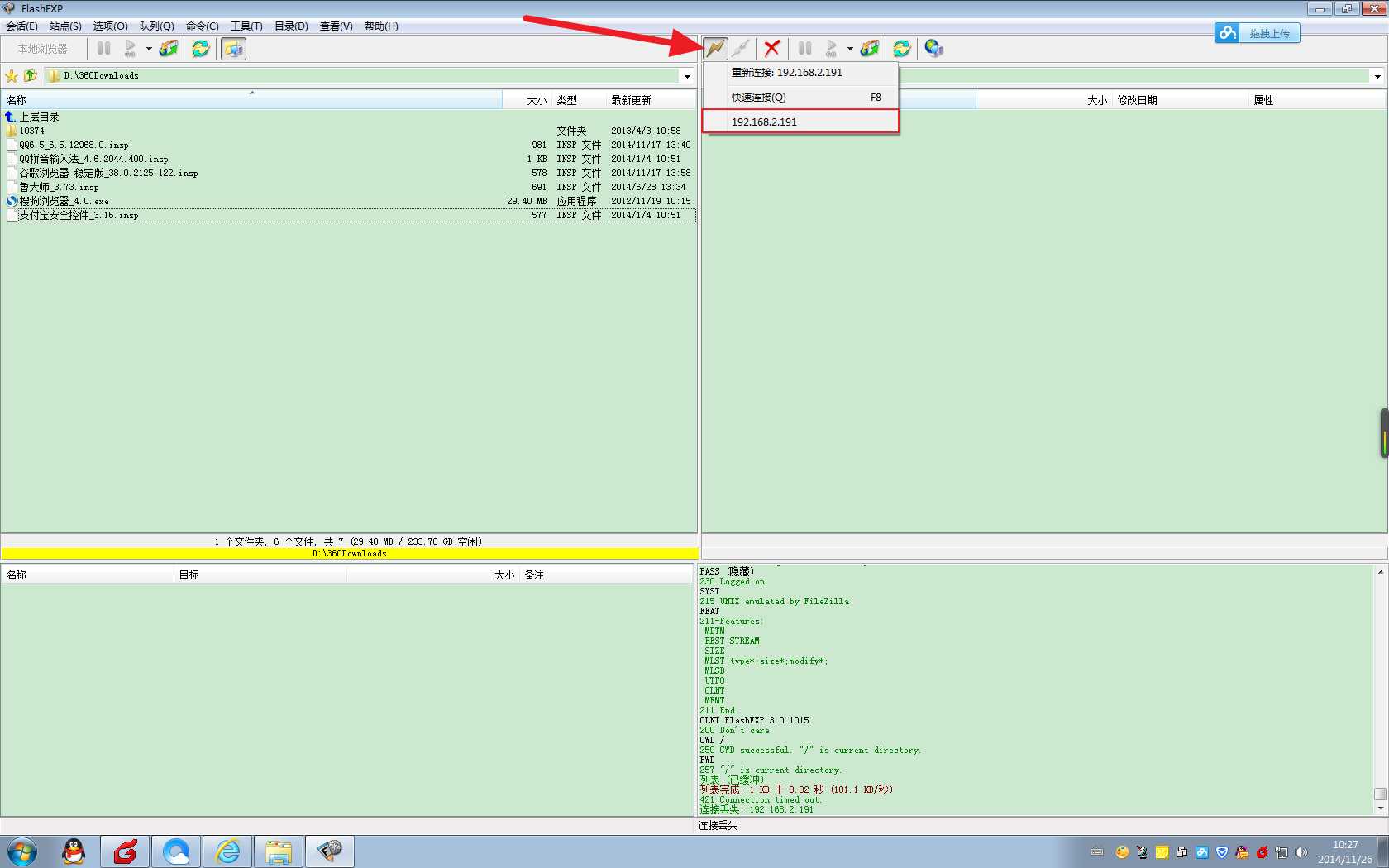Sort local files by 类型 column
The height and width of the screenshot is (868, 1389).
(579, 100)
